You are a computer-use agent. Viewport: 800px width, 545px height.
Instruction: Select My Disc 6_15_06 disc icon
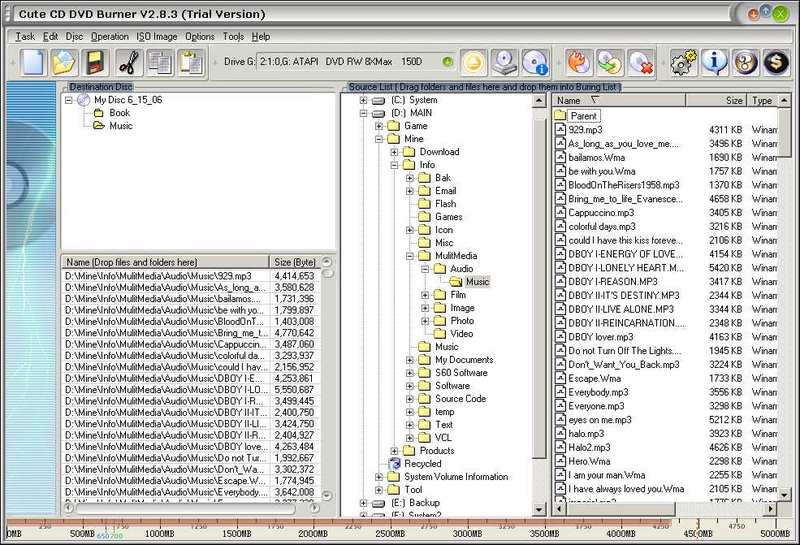(x=84, y=100)
